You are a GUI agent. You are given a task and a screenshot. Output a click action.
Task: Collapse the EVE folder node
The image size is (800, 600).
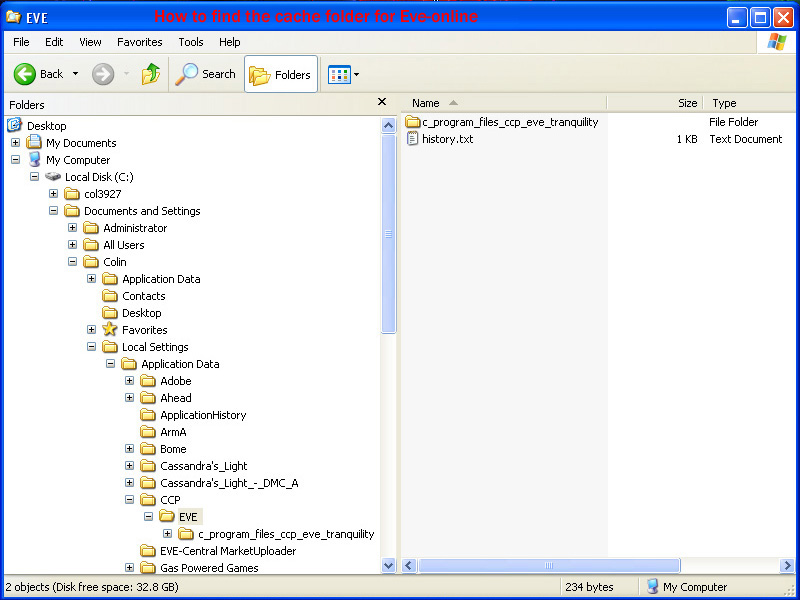pos(148,517)
